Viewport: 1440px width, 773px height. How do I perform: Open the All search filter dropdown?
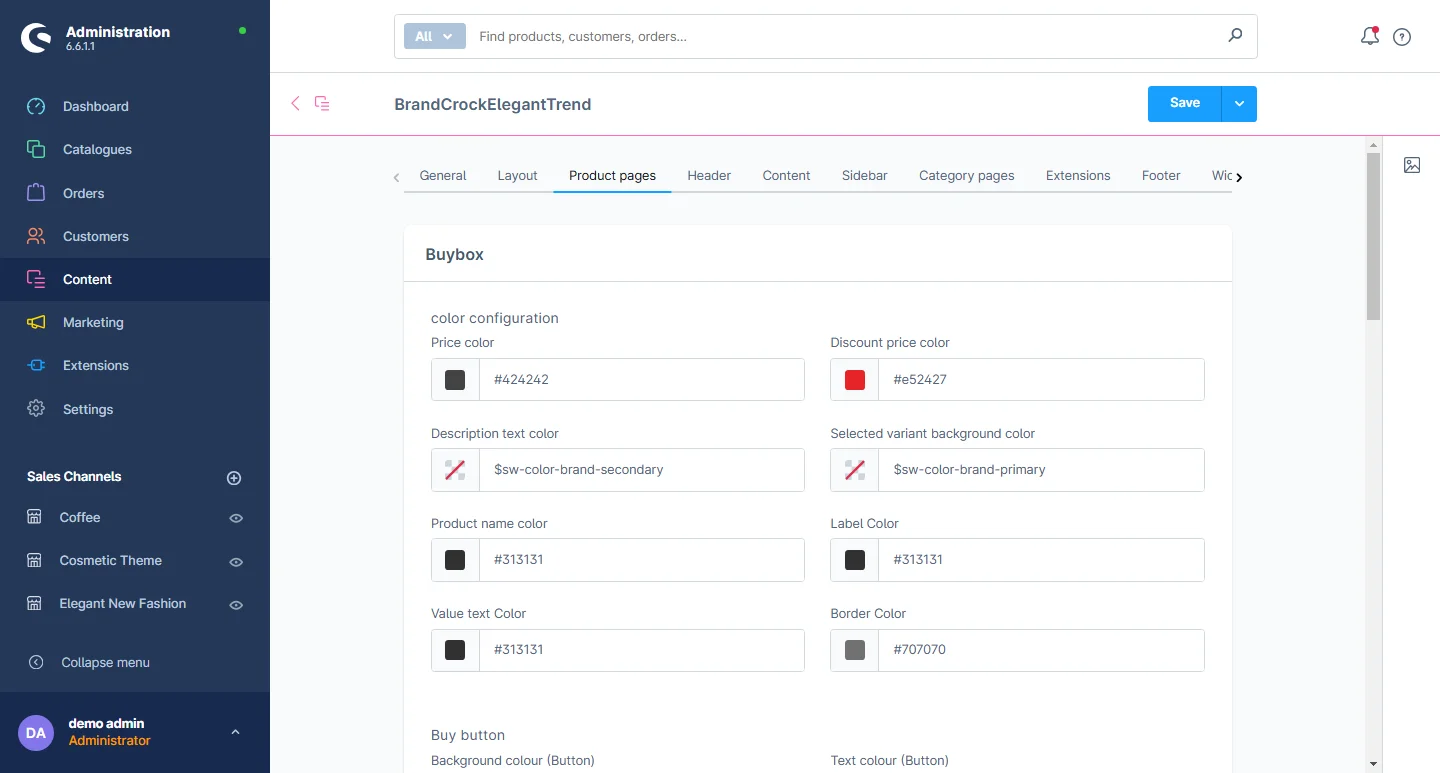click(434, 37)
